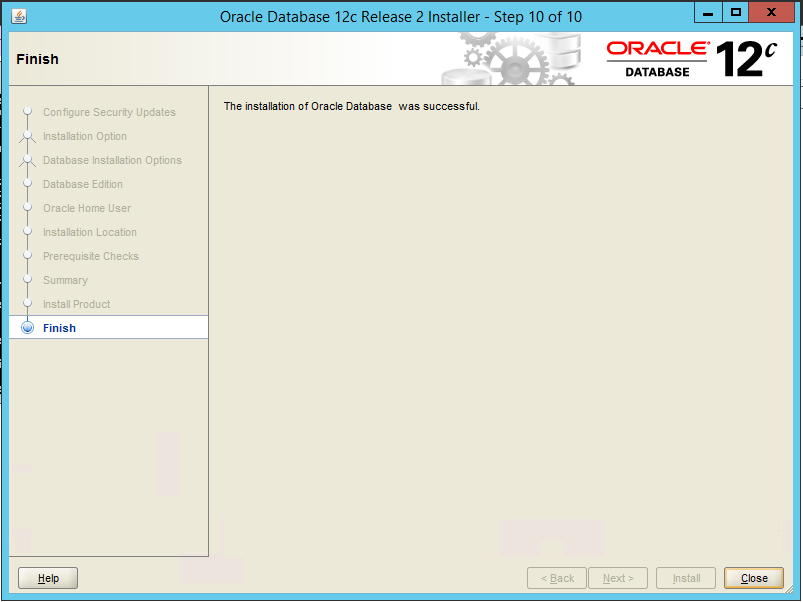The width and height of the screenshot is (803, 602).
Task: Click the Database Installation Options branch node
Action: [x=28, y=160]
